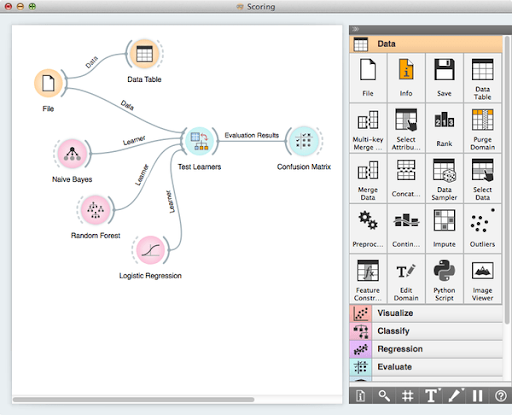Add the Select Data widget

click(x=482, y=179)
